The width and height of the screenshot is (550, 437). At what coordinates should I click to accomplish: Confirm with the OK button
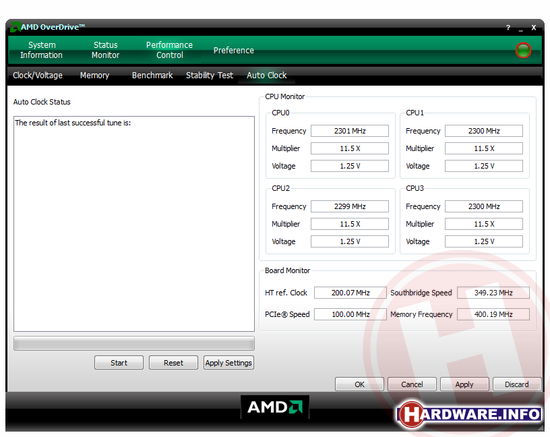[x=360, y=384]
